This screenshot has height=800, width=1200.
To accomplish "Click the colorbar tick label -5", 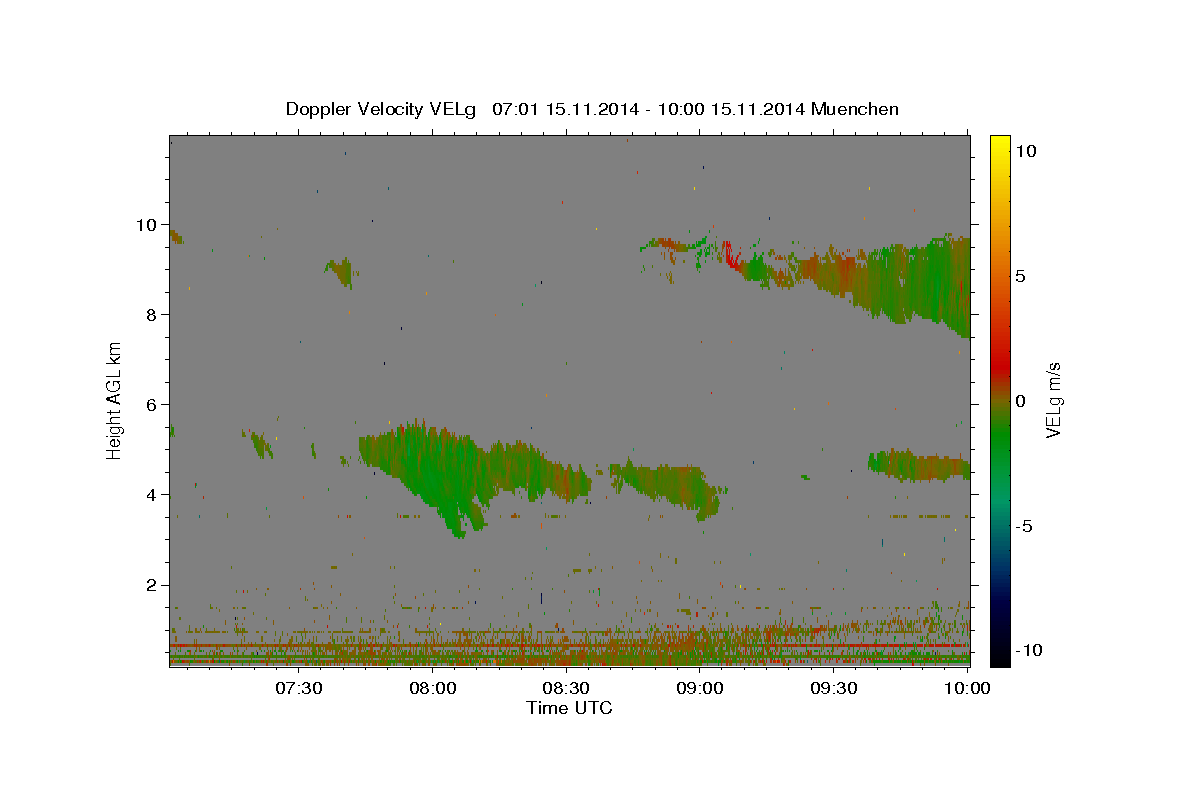I will click(x=1024, y=526).
